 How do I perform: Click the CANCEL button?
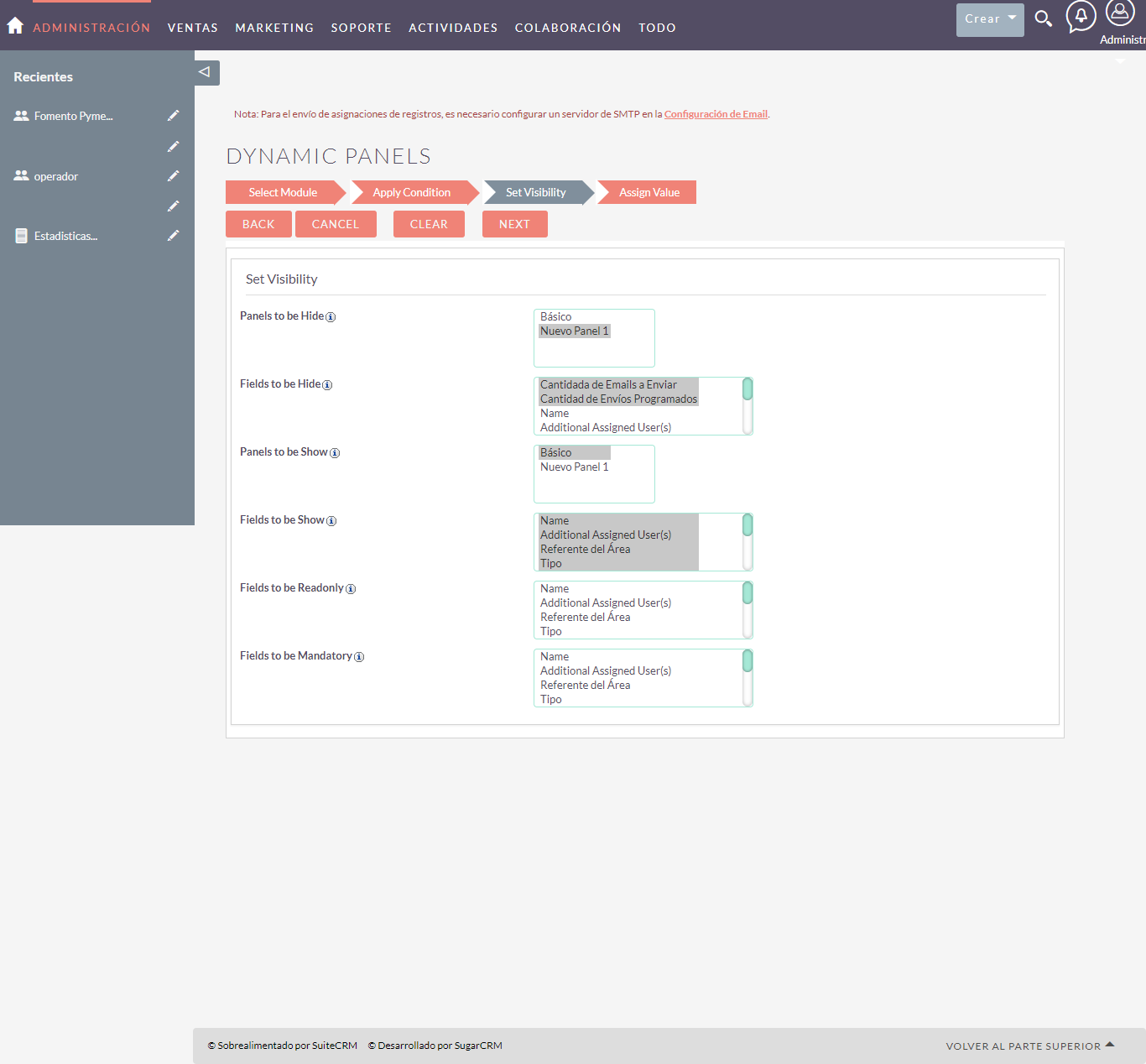(336, 224)
